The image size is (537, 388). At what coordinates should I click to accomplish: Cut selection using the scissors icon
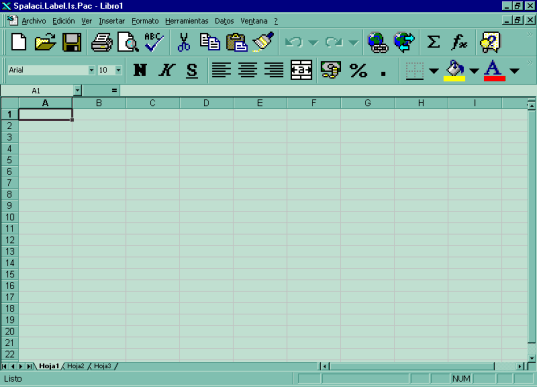pyautogui.click(x=184, y=42)
